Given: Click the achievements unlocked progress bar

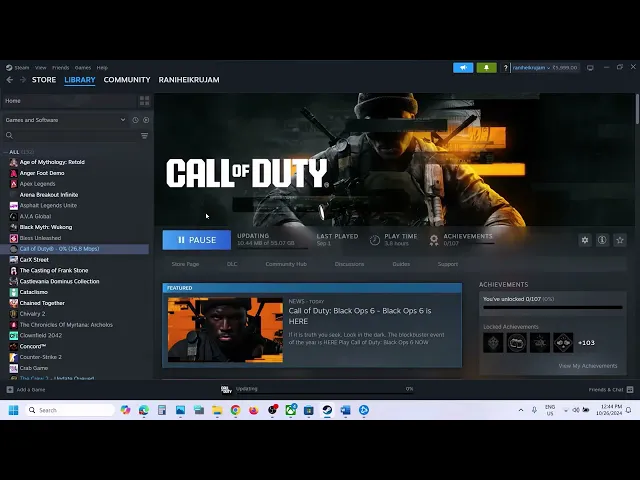Looking at the screenshot, I should coord(553,307).
